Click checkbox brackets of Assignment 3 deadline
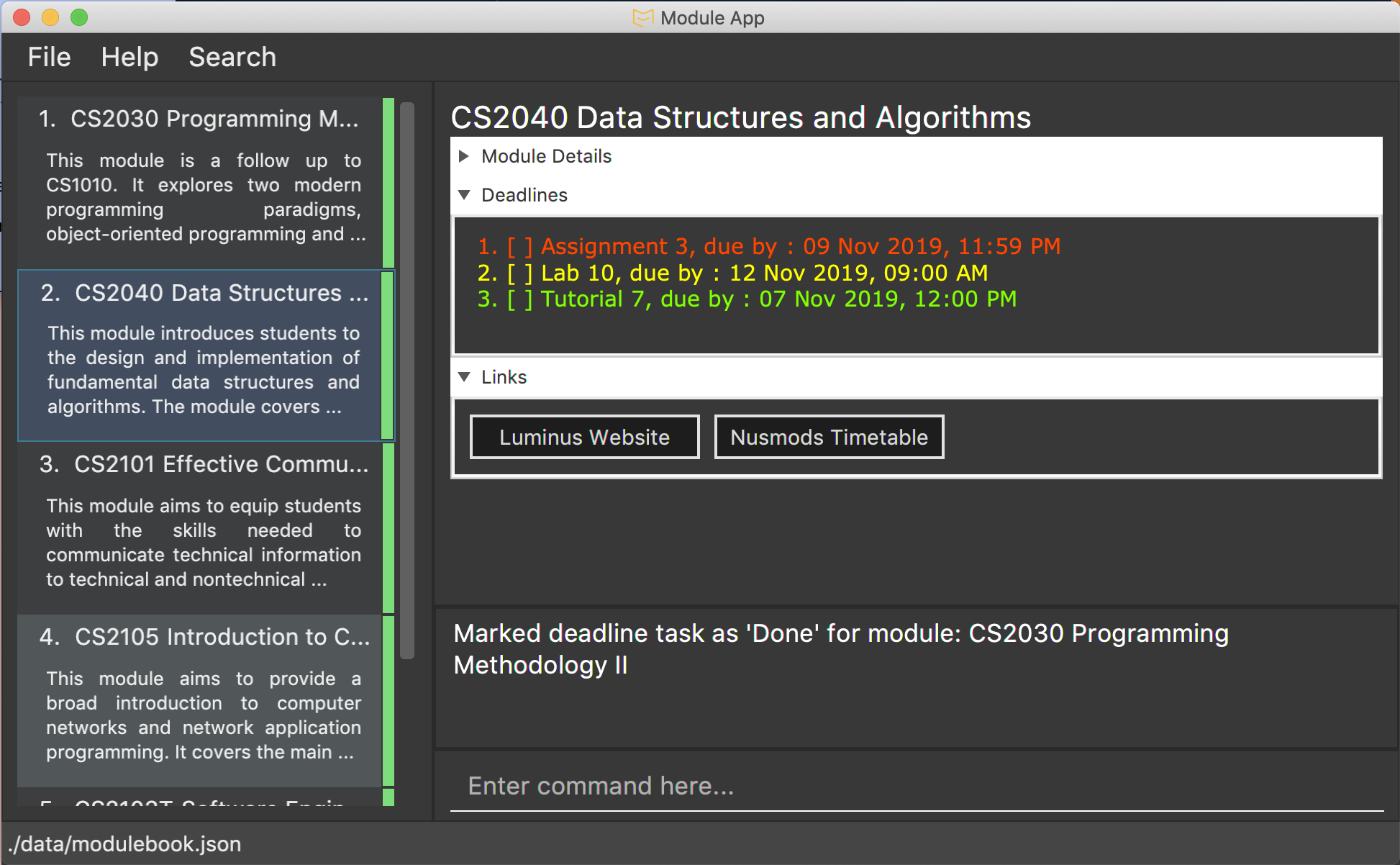Viewport: 1400px width, 865px height. click(x=519, y=247)
